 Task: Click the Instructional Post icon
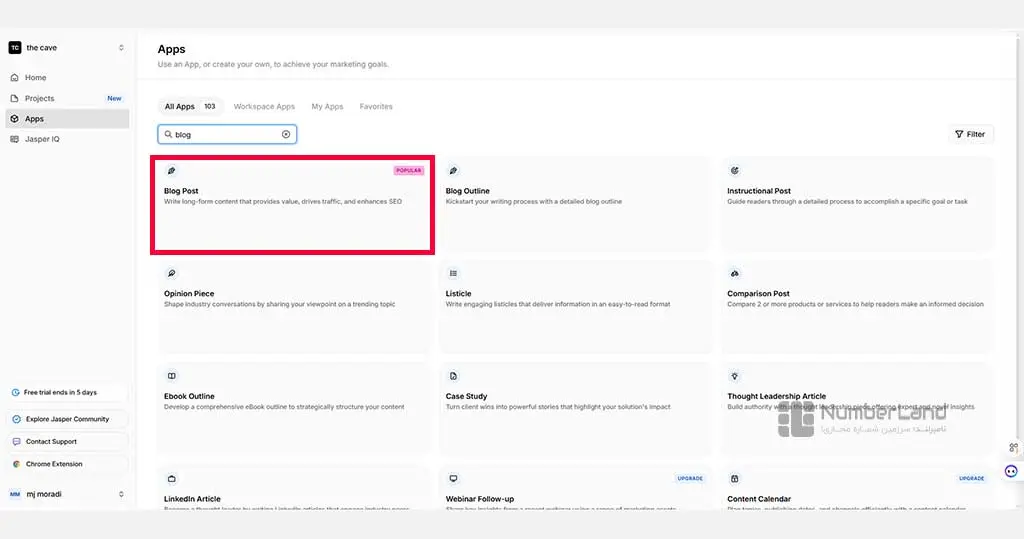[735, 171]
